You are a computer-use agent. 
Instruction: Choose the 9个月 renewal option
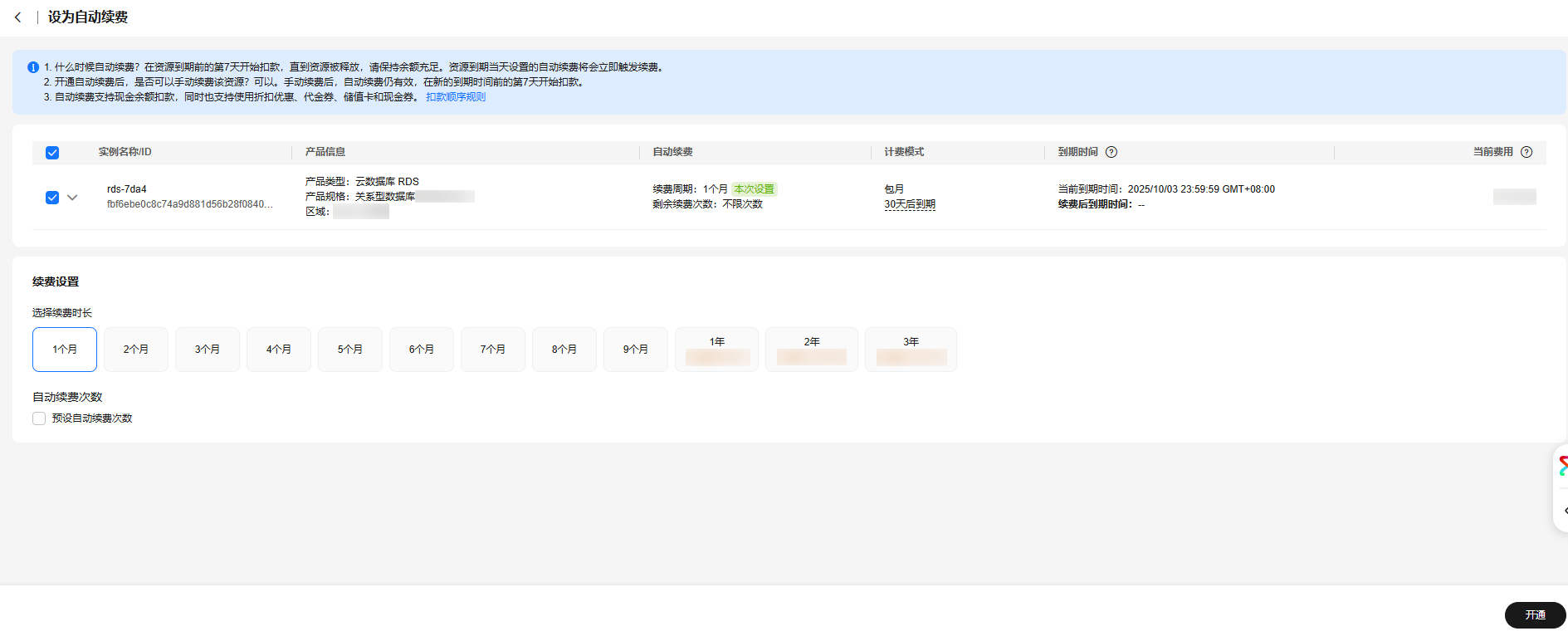[636, 350]
